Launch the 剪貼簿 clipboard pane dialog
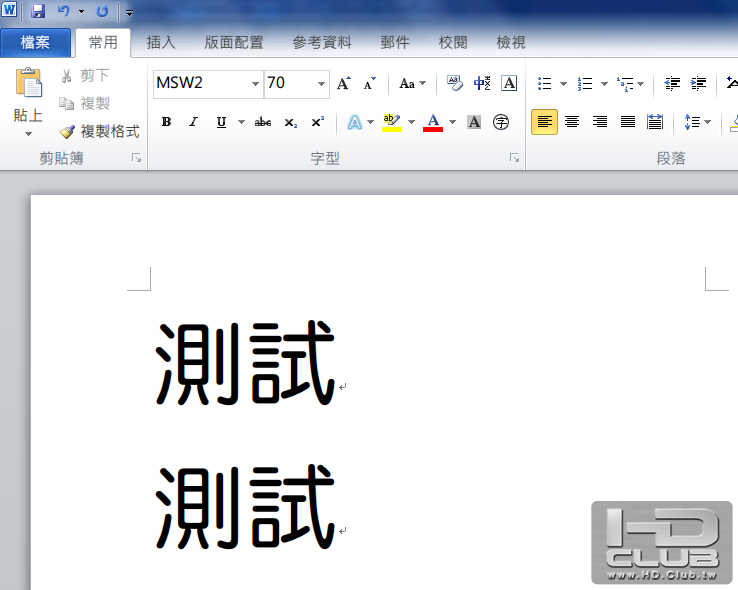 136,158
